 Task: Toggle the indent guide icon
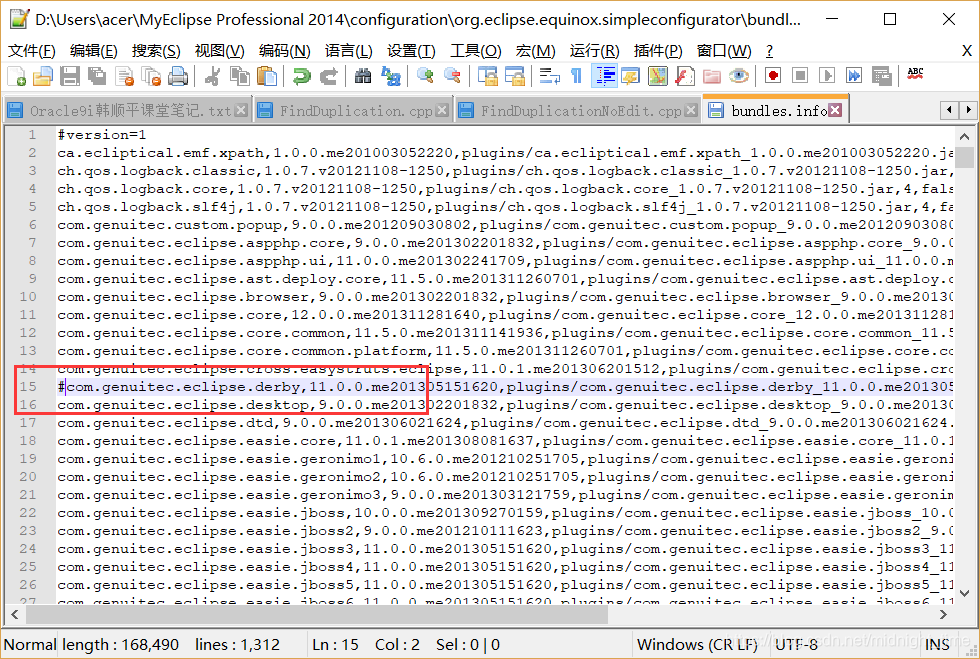coord(605,76)
